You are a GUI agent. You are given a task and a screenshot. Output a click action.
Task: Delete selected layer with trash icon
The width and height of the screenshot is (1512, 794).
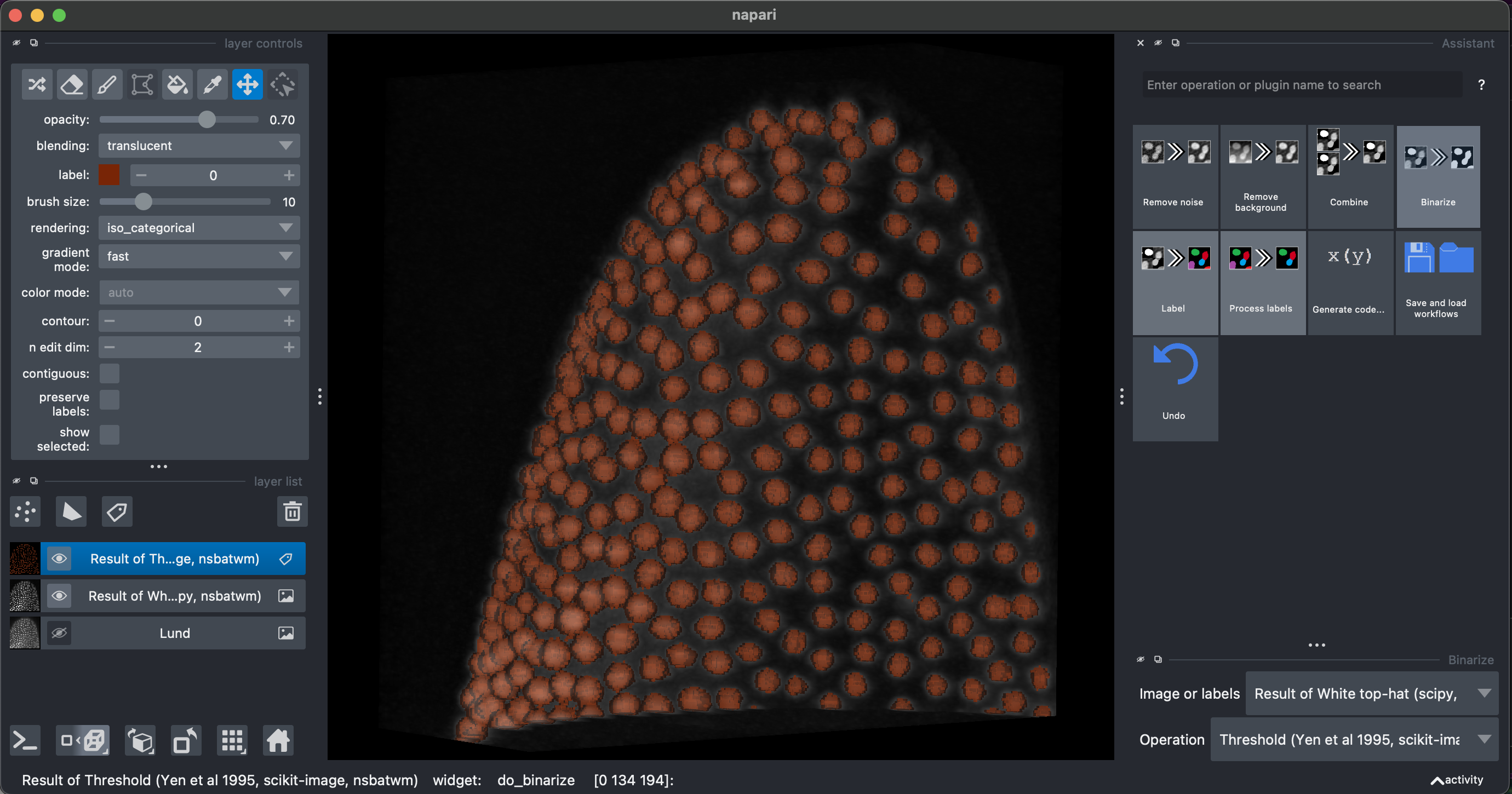pos(293,512)
